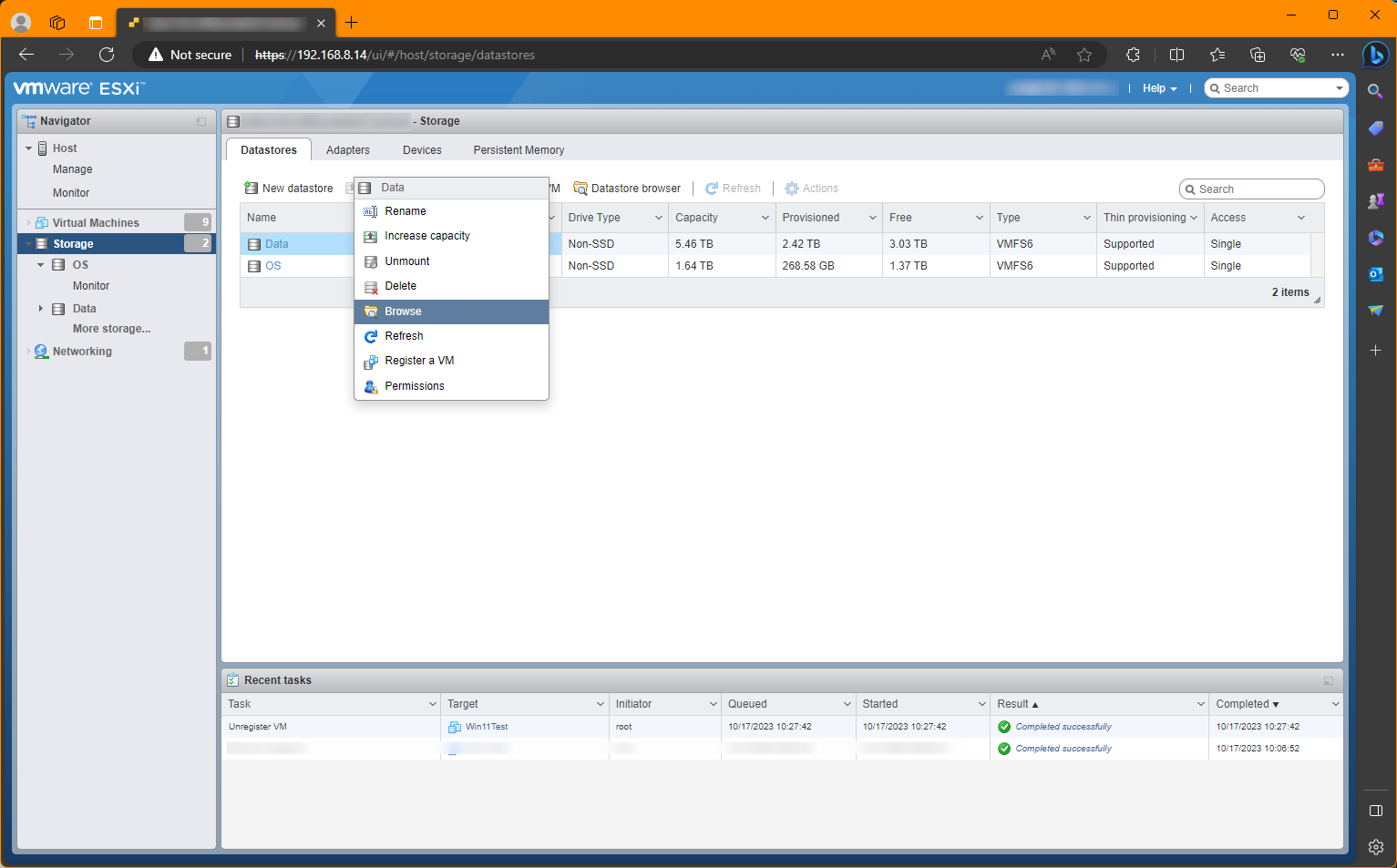Screen dimensions: 1397x868
Task: Switch to the Adapters tab
Action: 347,149
